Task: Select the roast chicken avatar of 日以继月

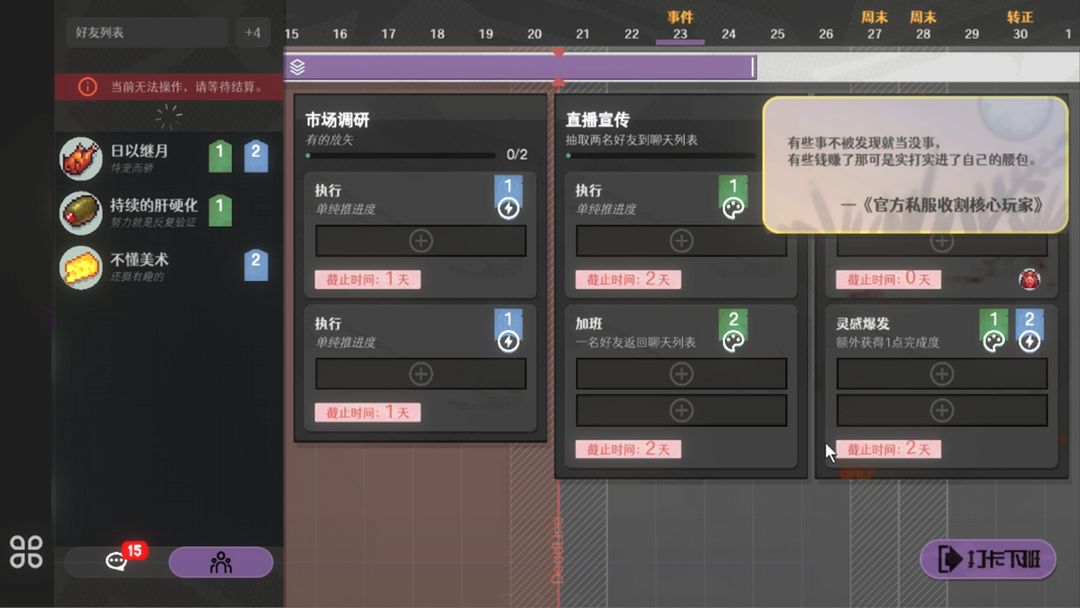Action: (x=81, y=158)
